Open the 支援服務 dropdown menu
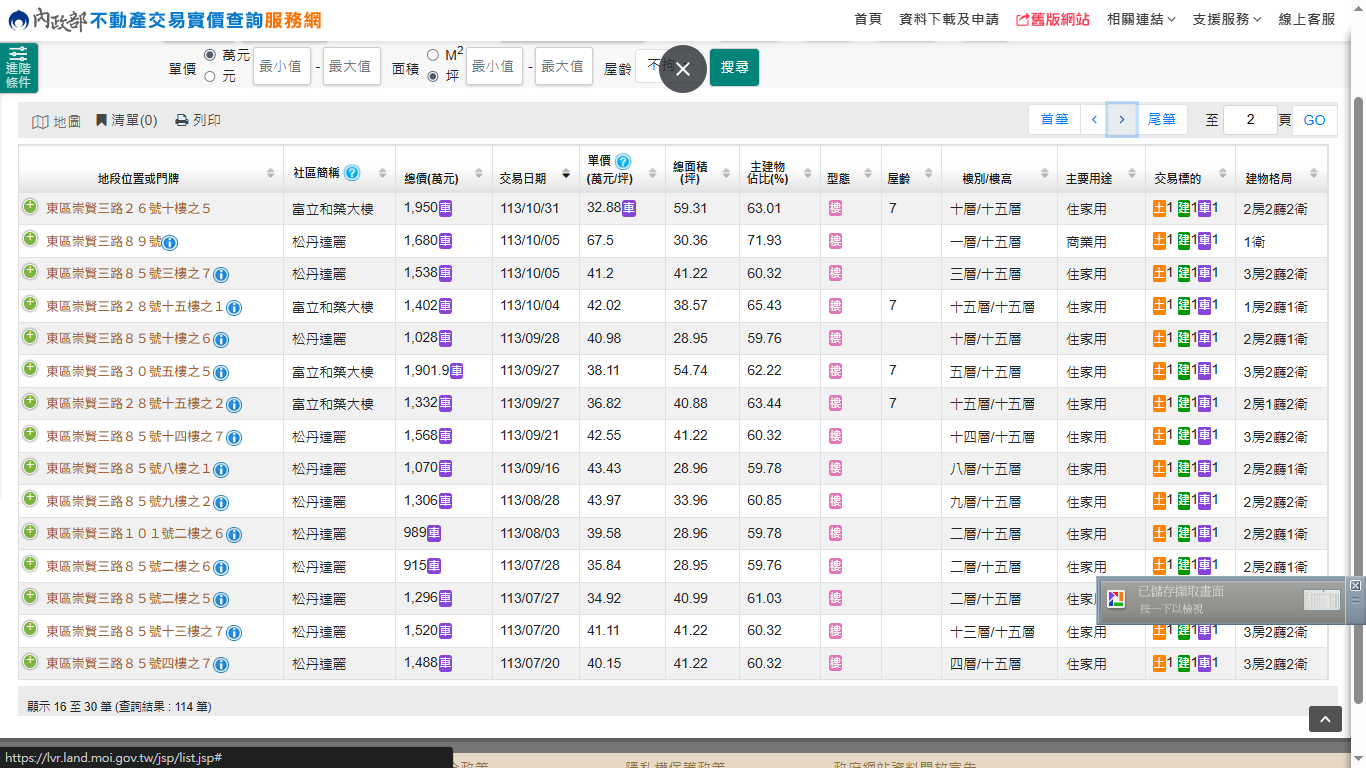The height and width of the screenshot is (768, 1366). click(1226, 19)
